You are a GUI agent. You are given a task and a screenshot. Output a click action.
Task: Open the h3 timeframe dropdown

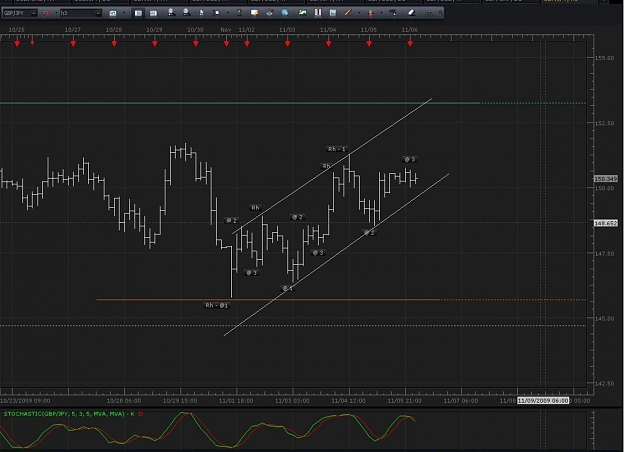pyautogui.click(x=98, y=13)
